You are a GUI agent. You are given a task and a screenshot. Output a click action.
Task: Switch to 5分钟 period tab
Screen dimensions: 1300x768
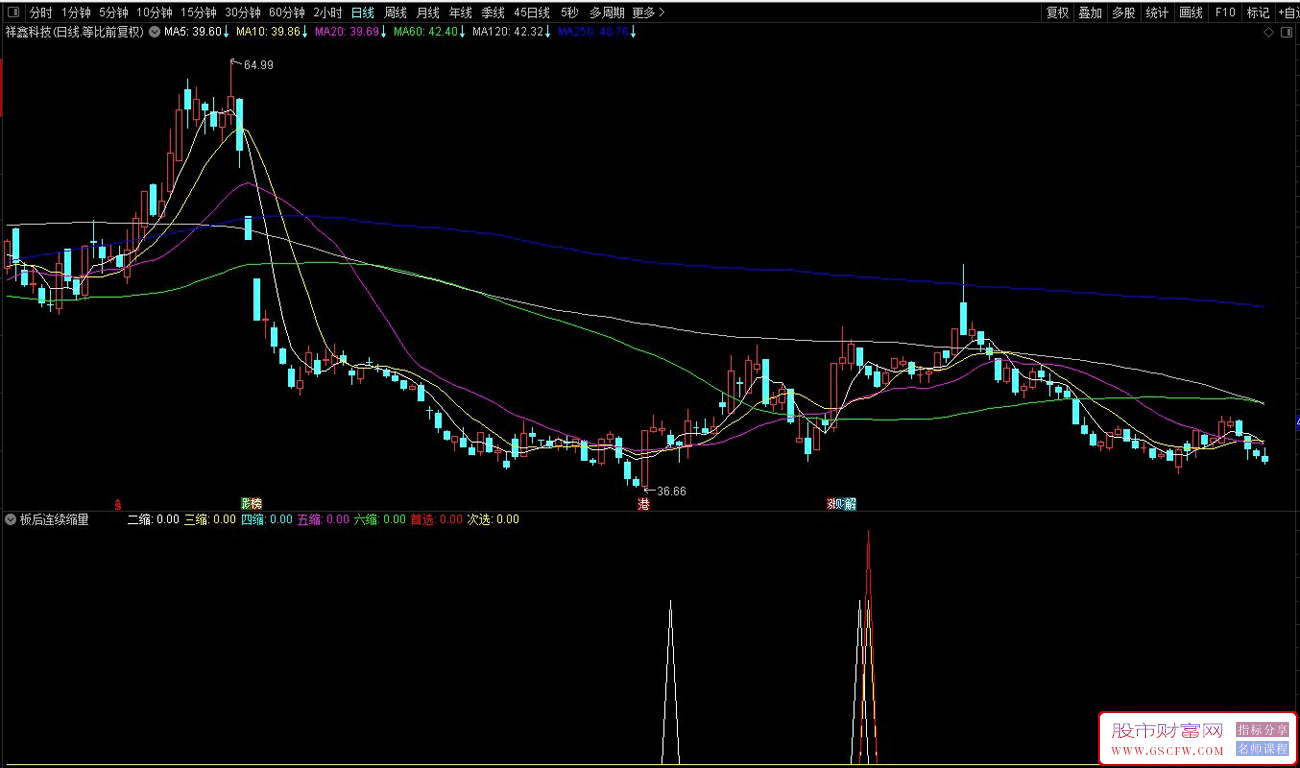113,13
